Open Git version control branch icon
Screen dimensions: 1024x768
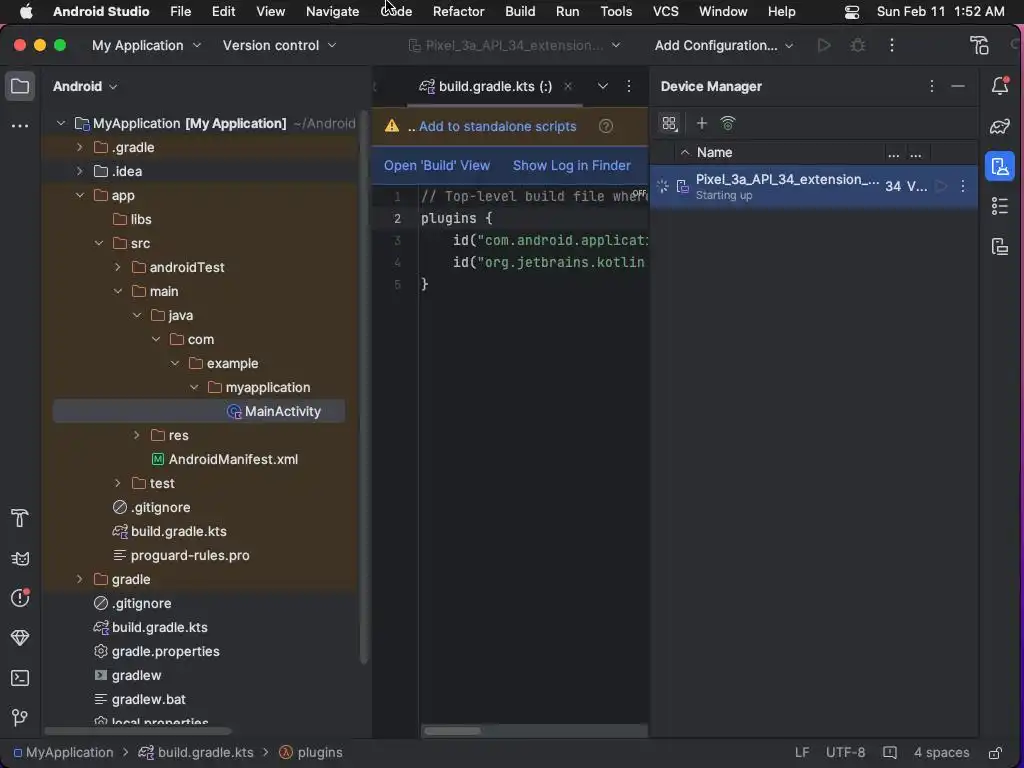point(20,718)
